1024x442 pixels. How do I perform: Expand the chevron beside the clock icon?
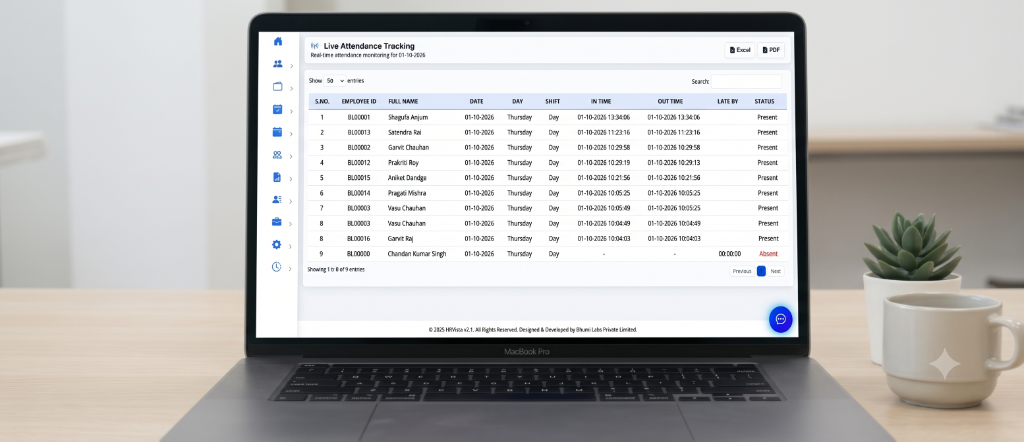[291, 268]
